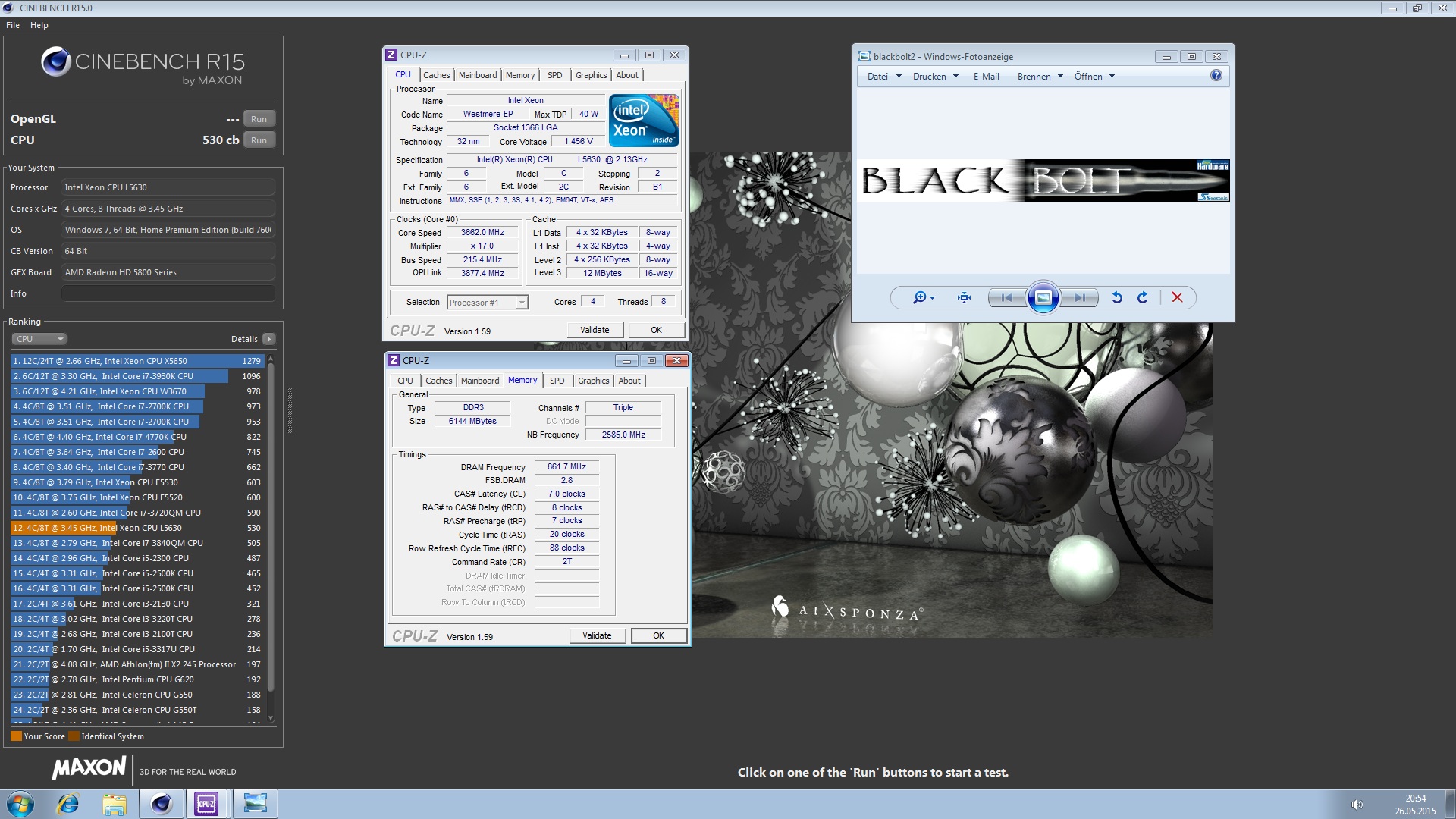The image size is (1456, 819).
Task: Click the actual size fit icon in Fotoanzeige
Action: 964,298
